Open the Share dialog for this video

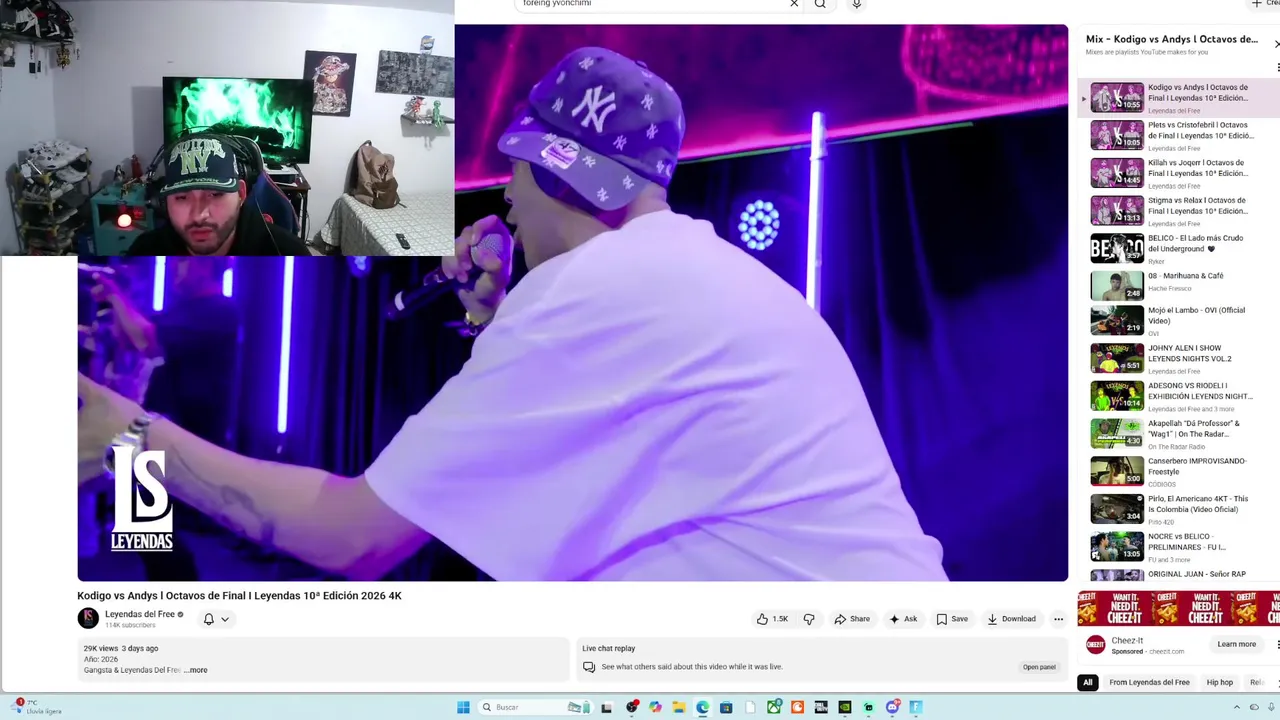pos(852,619)
